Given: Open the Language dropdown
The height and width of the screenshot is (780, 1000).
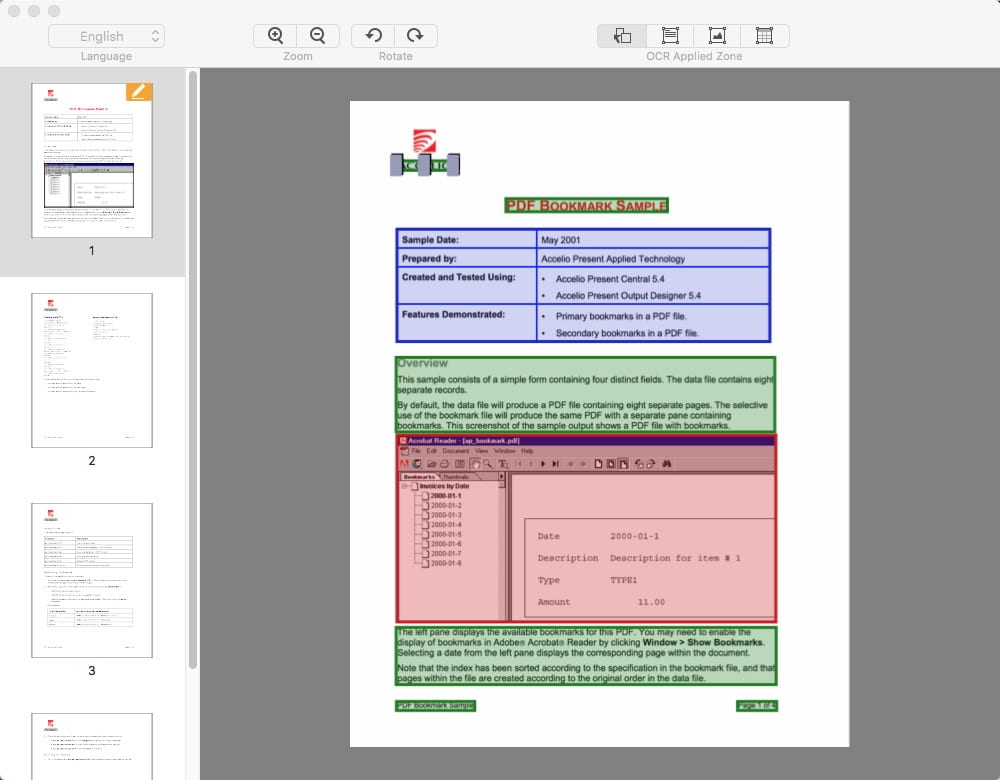Looking at the screenshot, I should 106,35.
